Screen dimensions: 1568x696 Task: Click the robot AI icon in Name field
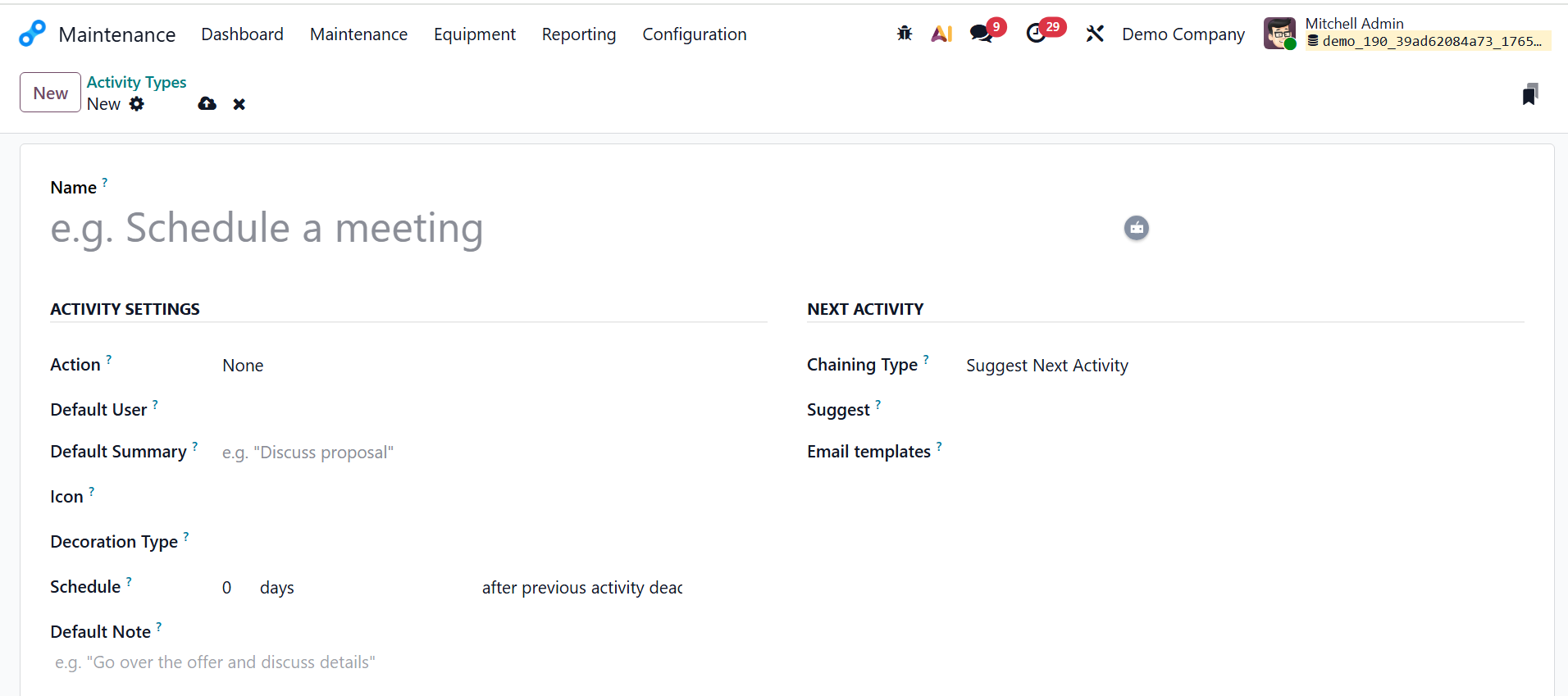point(1136,228)
